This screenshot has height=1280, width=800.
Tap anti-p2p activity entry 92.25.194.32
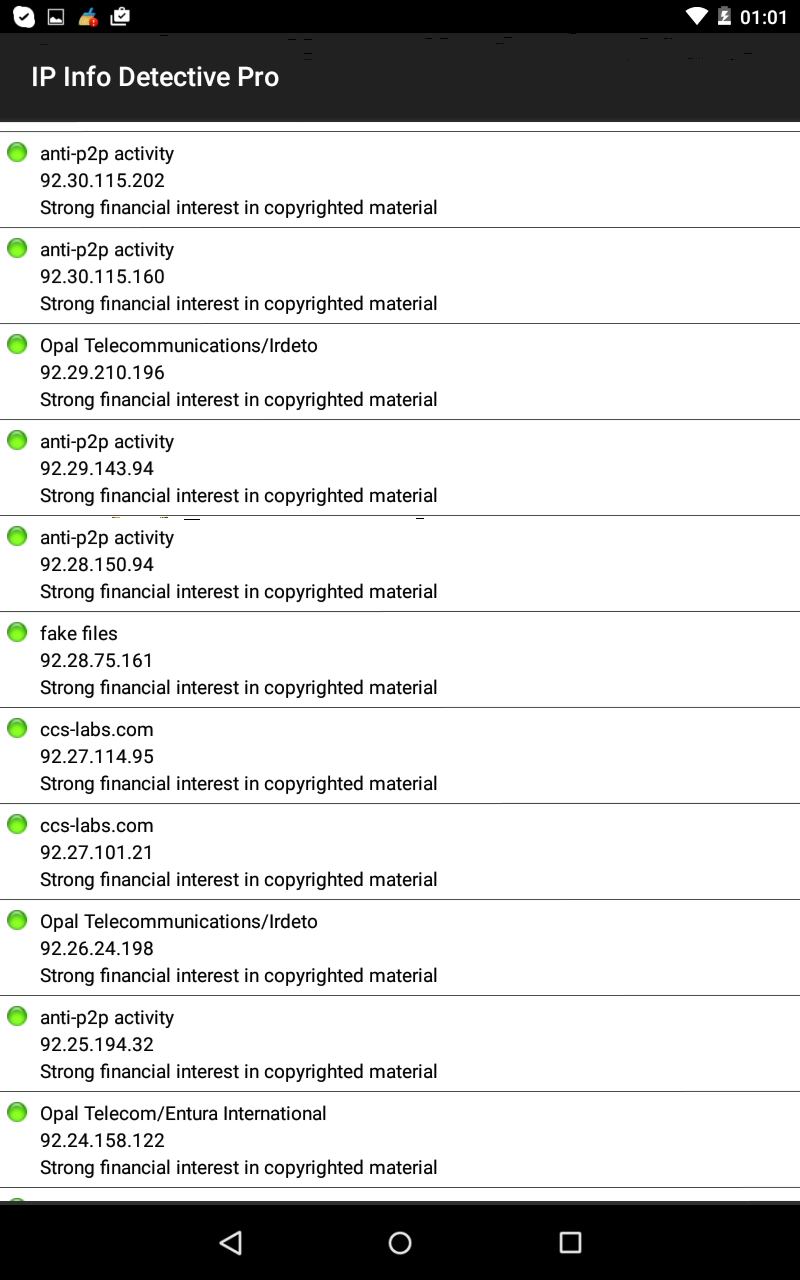click(400, 1044)
